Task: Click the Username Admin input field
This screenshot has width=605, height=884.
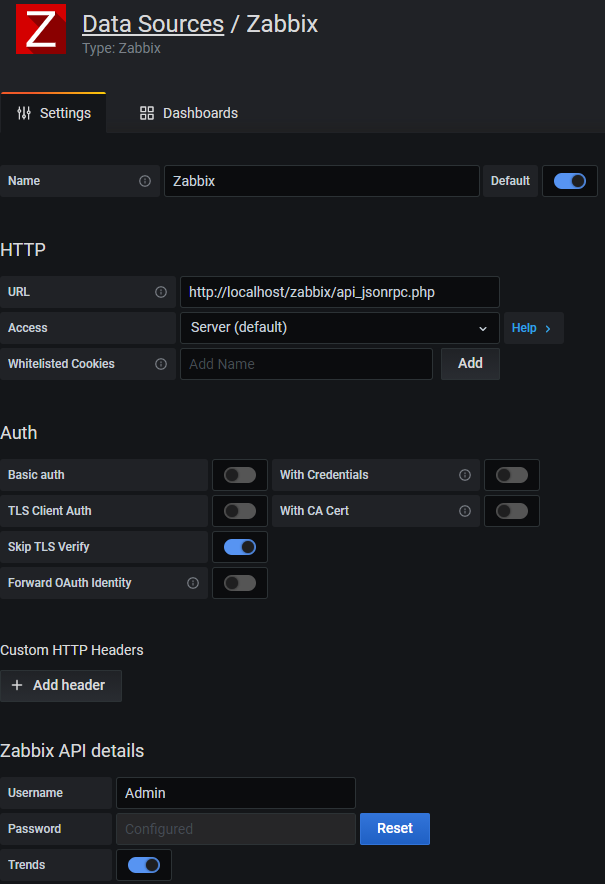Action: point(236,793)
